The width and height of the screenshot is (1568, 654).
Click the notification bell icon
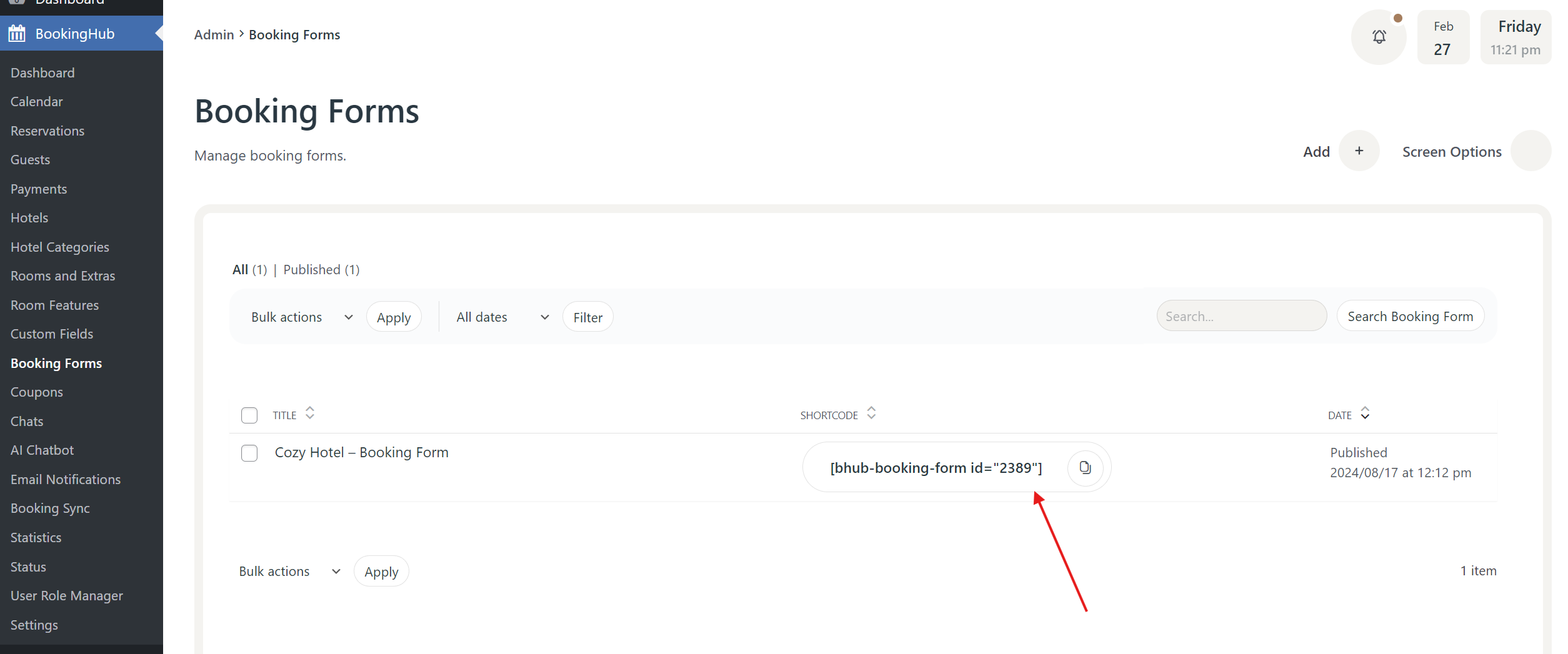click(x=1379, y=37)
